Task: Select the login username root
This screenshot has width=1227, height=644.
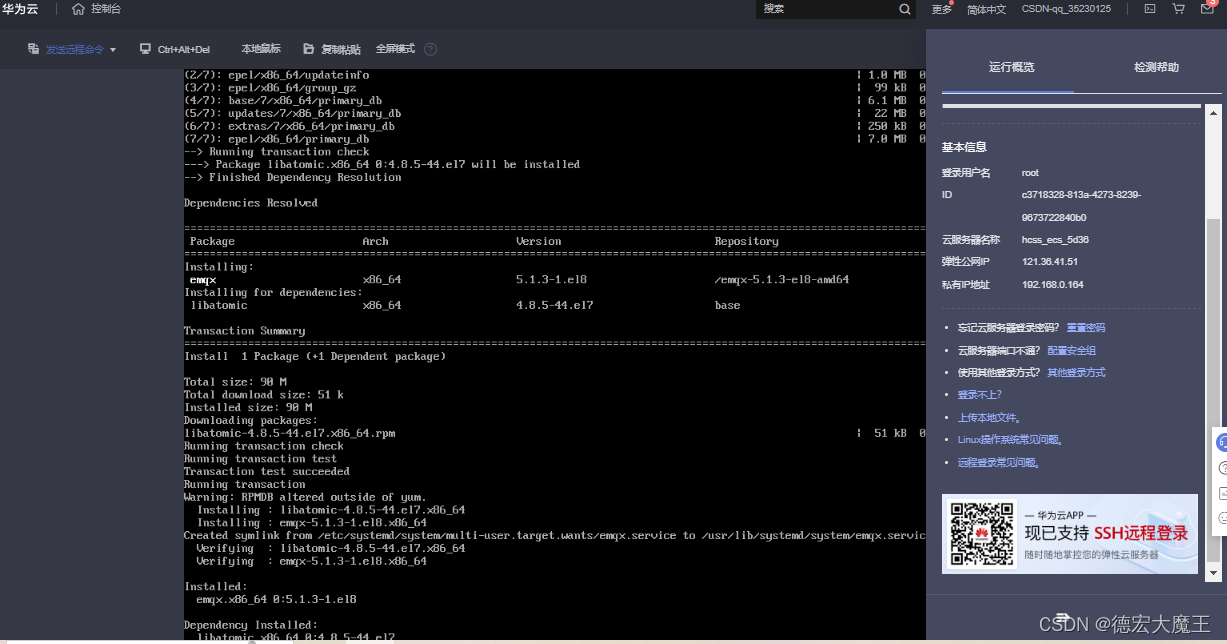Action: [x=1030, y=173]
